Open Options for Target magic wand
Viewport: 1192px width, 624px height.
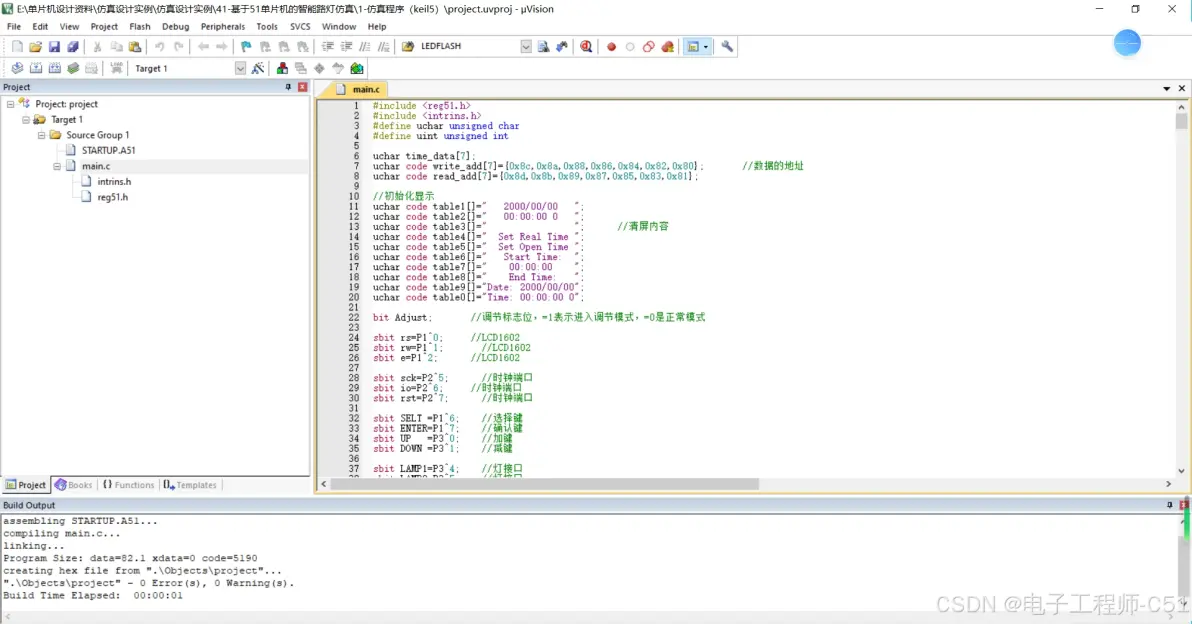tap(258, 68)
